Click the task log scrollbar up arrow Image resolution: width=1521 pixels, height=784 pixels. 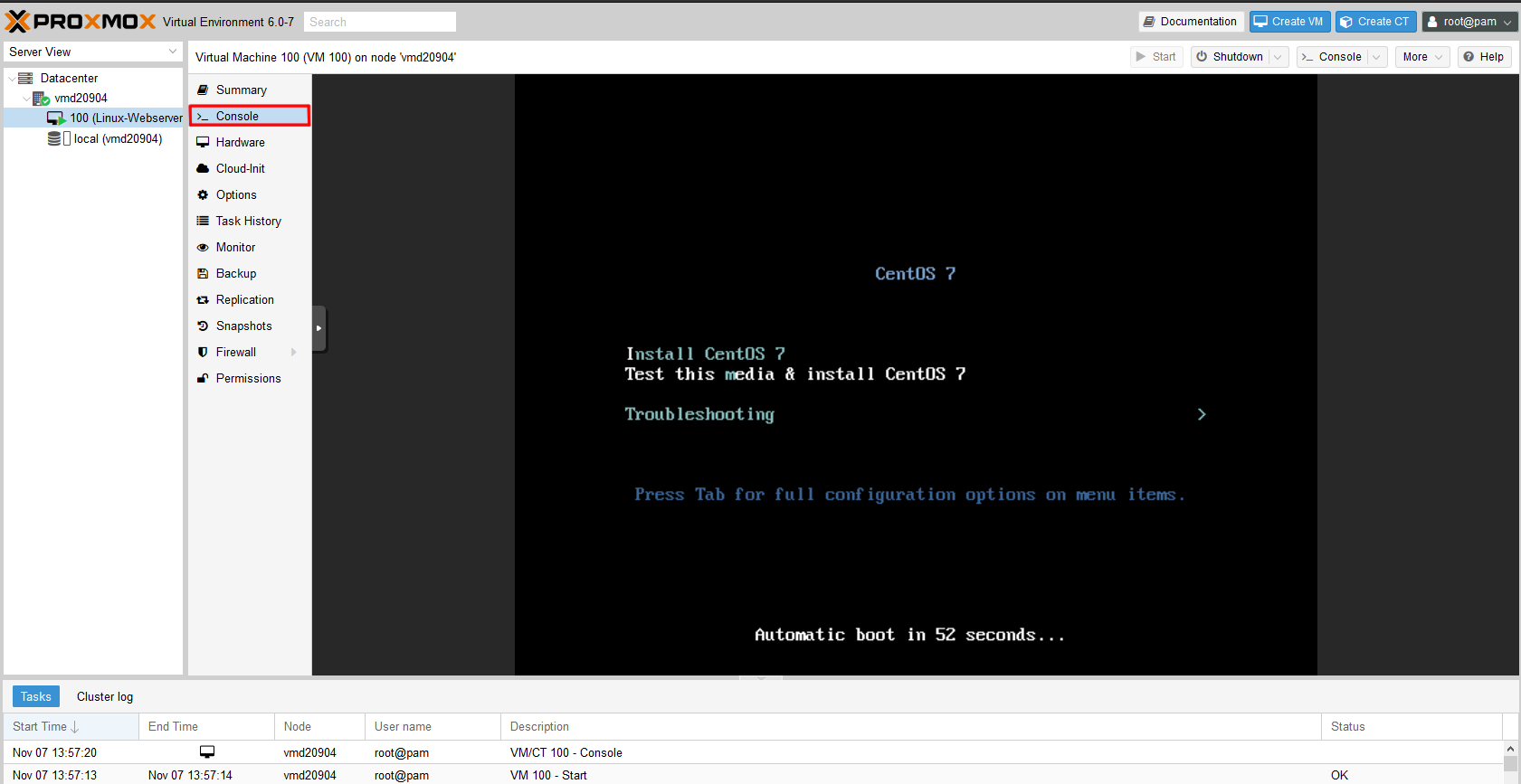point(1510,749)
